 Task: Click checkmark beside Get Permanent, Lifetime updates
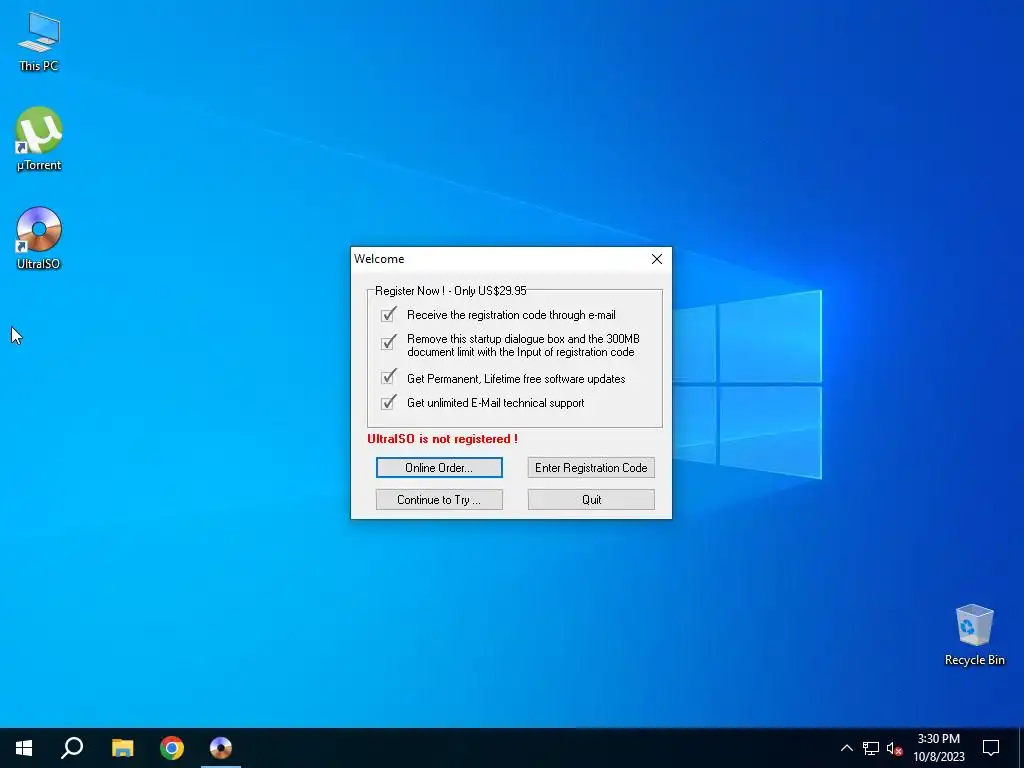pos(389,377)
